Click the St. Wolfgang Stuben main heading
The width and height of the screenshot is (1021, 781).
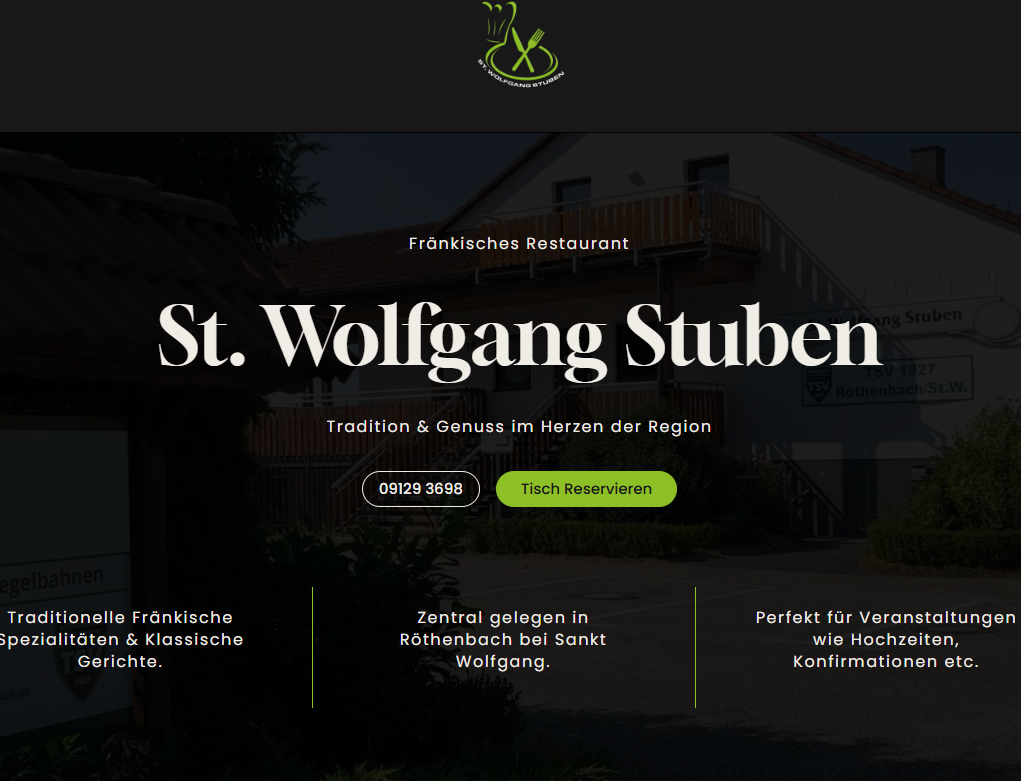520,341
